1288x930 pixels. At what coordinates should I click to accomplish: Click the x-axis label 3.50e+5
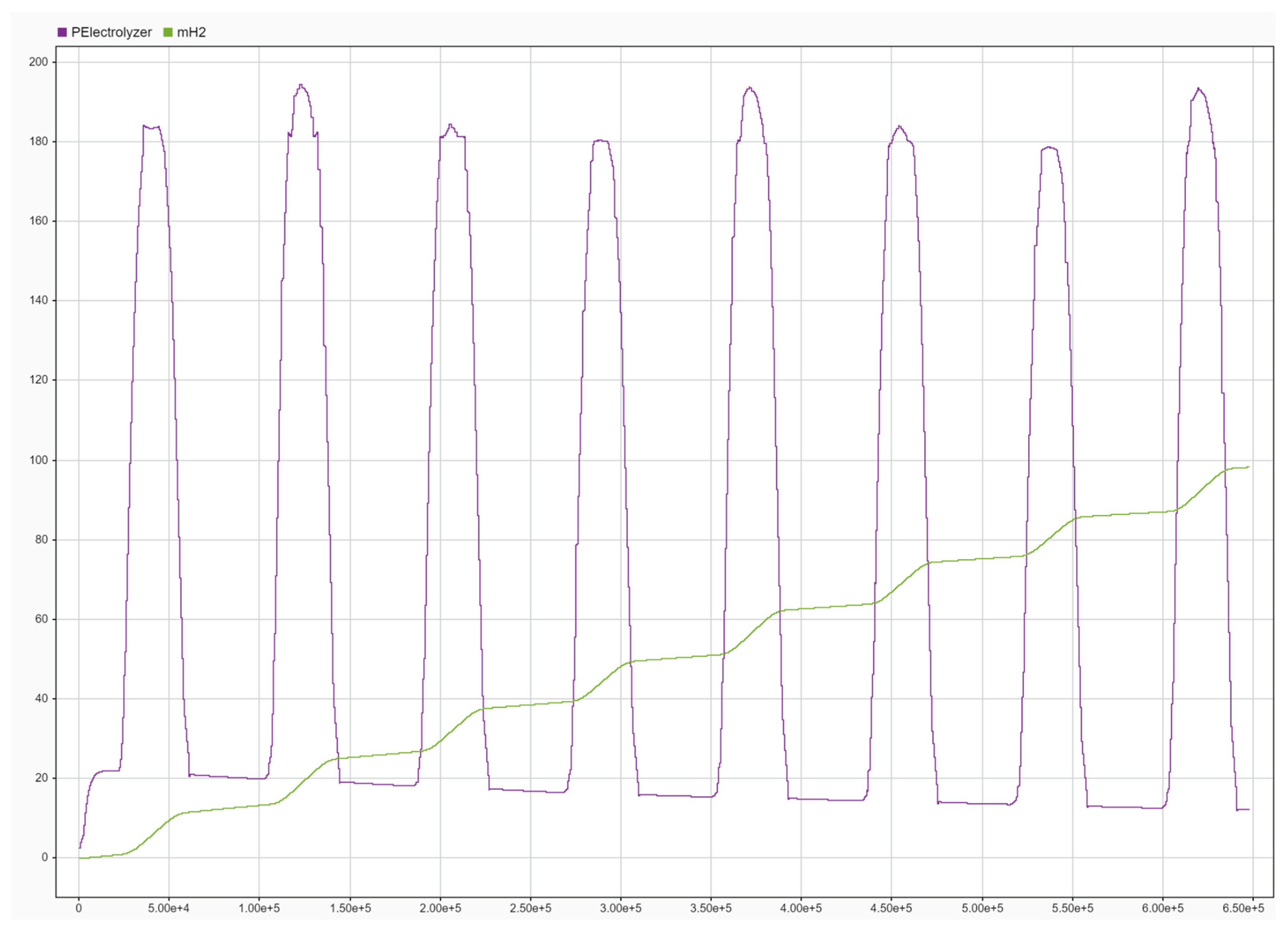tap(711, 908)
